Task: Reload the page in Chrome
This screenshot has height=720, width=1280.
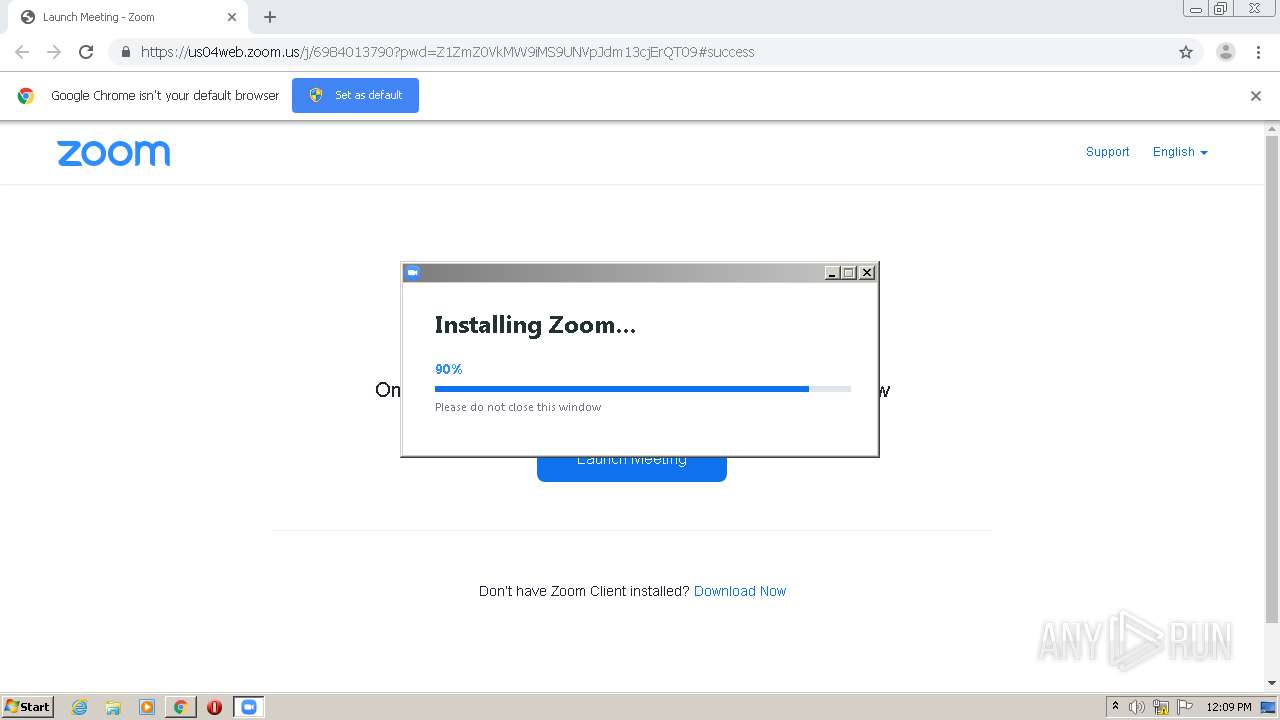Action: click(x=86, y=52)
